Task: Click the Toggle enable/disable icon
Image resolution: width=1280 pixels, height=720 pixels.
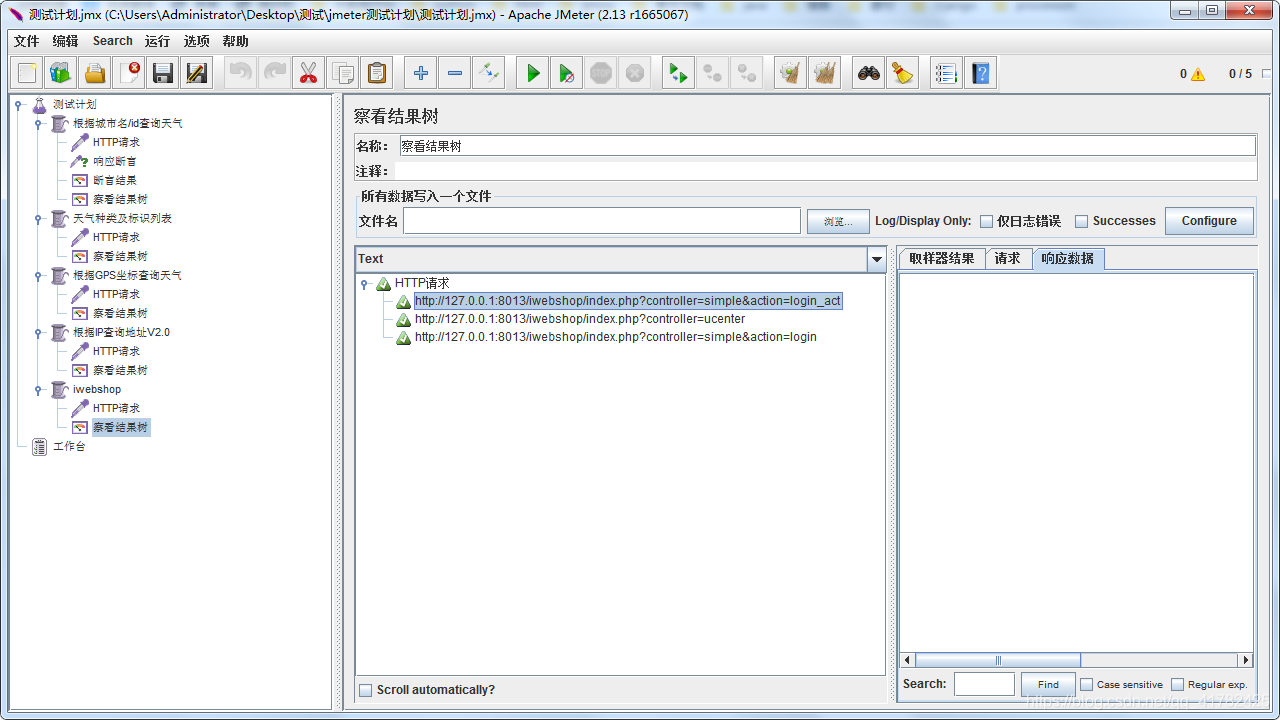Action: [x=489, y=73]
